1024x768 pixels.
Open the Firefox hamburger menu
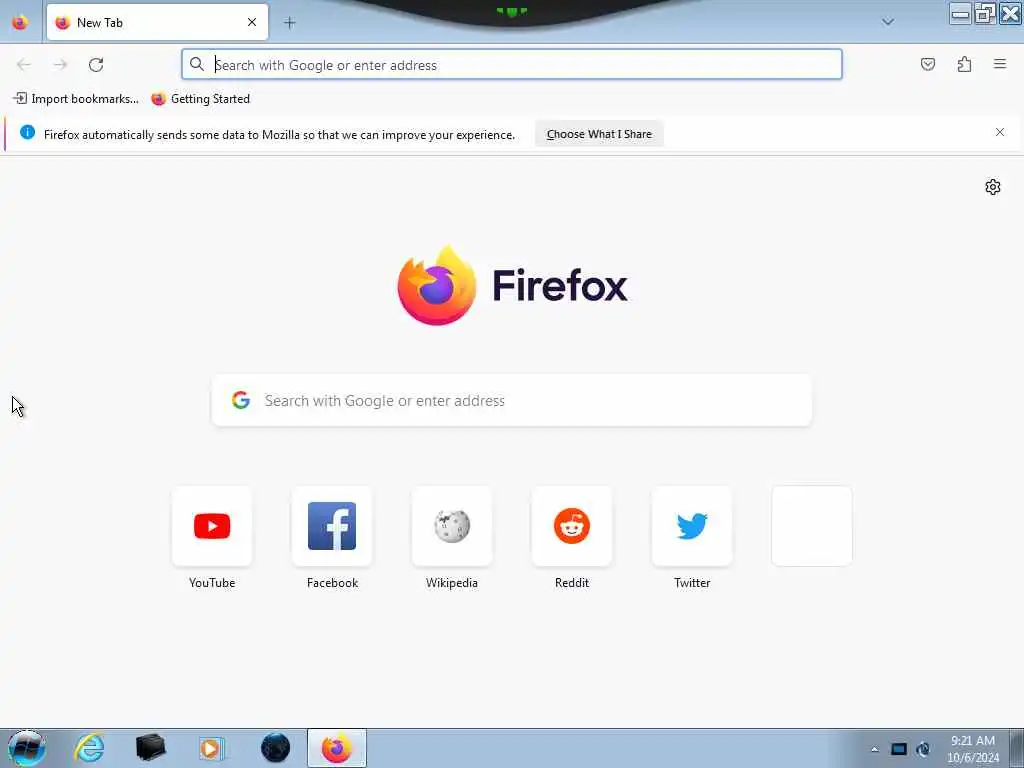click(1000, 64)
